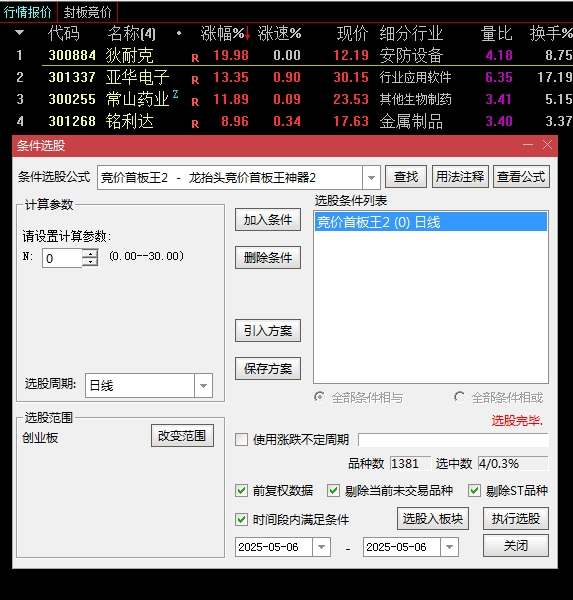This screenshot has height=600, width=573.
Task: Click 行业应用软件 industry cell
Action: pyautogui.click(x=415, y=77)
